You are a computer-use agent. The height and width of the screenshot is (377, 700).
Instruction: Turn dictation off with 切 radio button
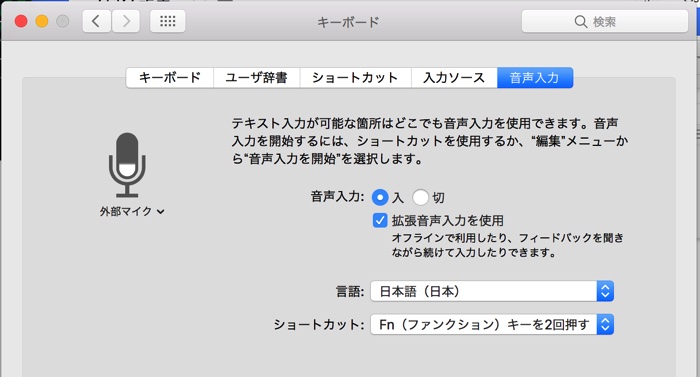tap(420, 197)
